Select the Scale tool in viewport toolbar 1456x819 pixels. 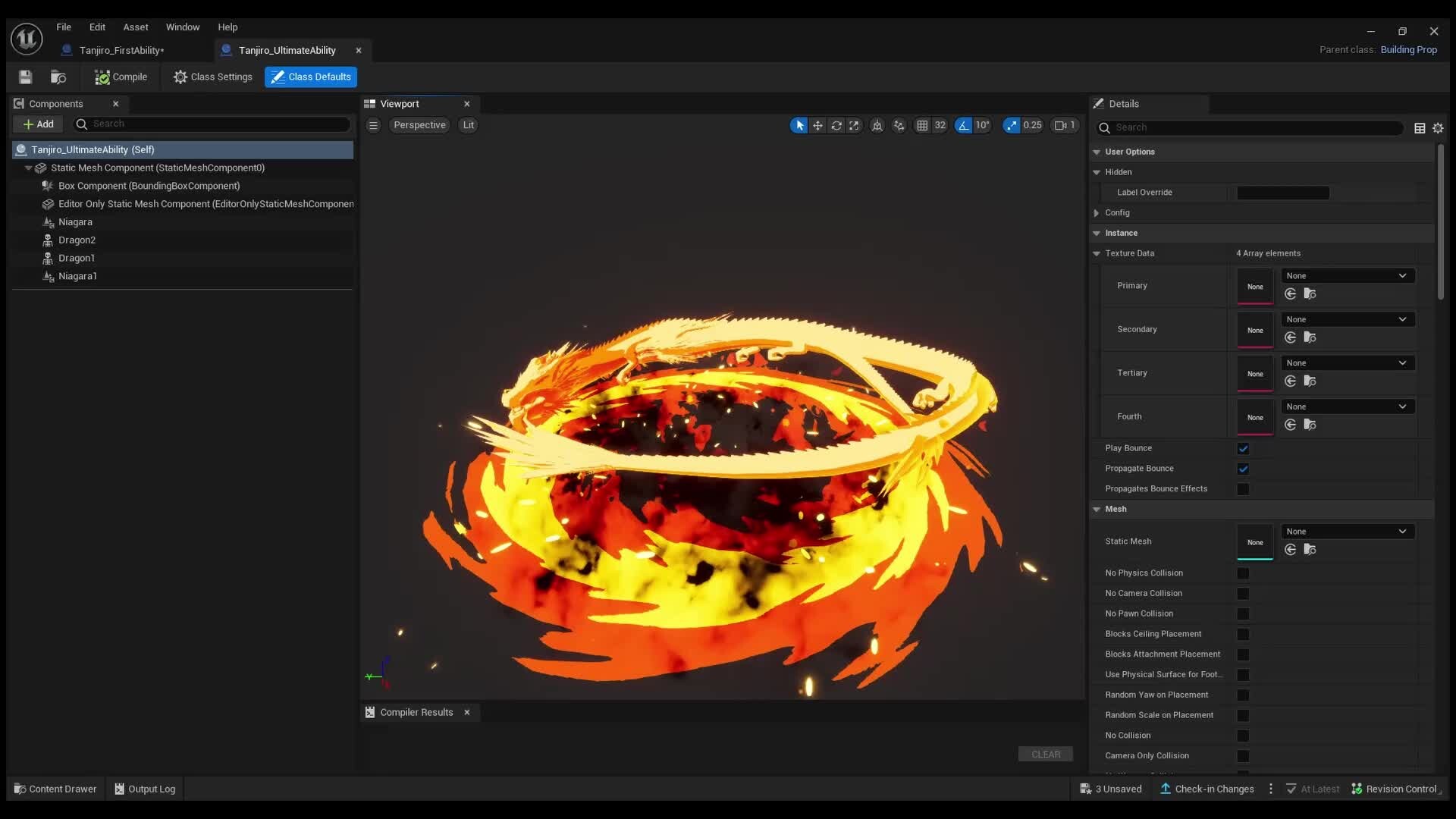point(855,125)
